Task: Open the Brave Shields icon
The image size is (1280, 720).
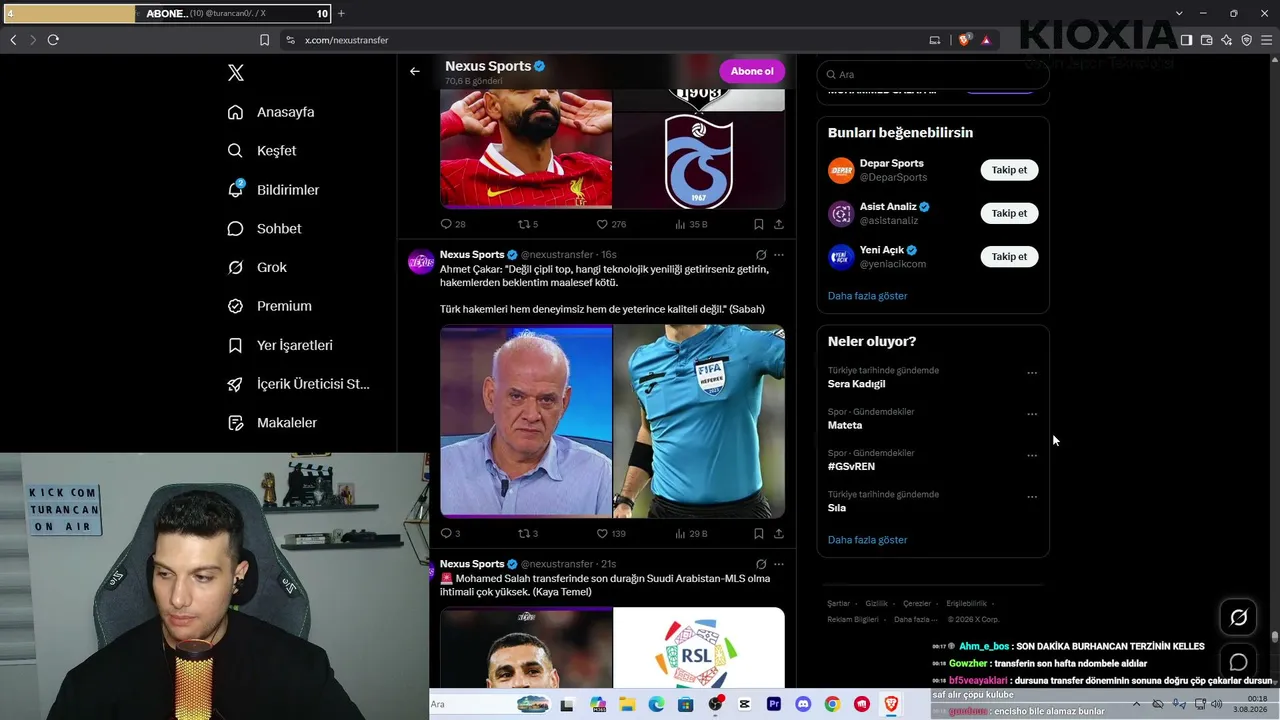Action: click(x=964, y=40)
